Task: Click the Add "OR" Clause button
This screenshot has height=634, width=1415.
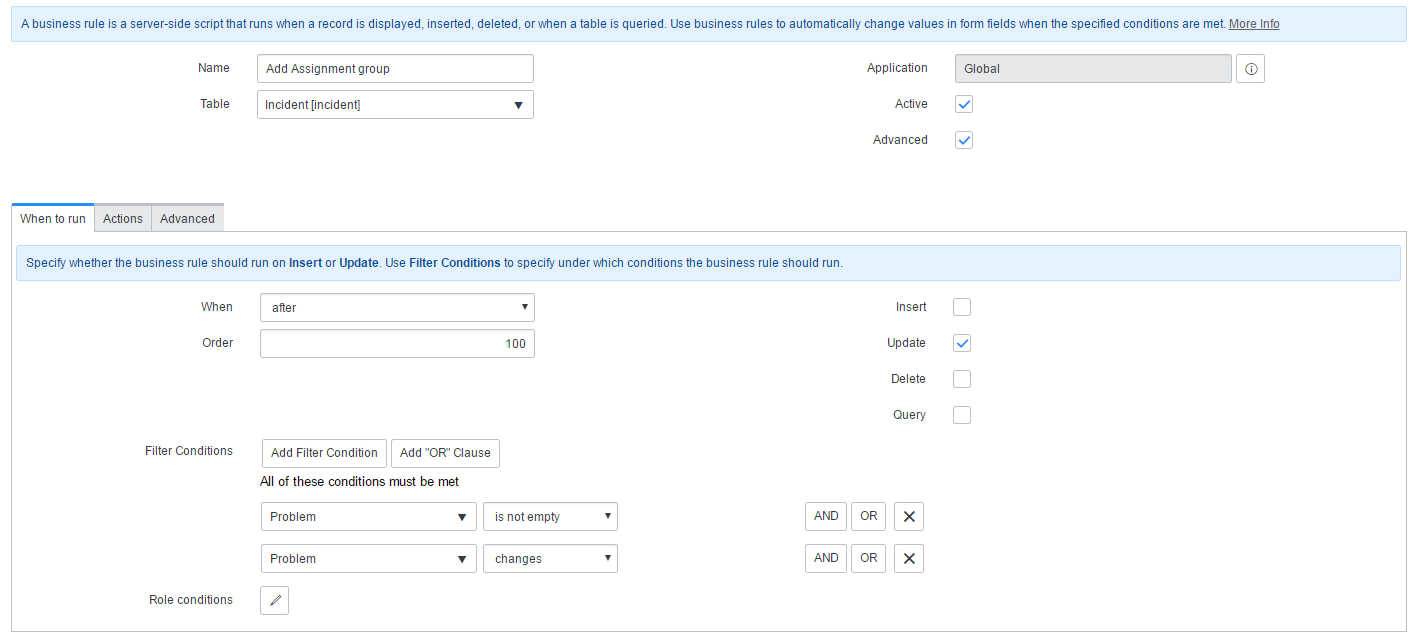Action: point(445,453)
